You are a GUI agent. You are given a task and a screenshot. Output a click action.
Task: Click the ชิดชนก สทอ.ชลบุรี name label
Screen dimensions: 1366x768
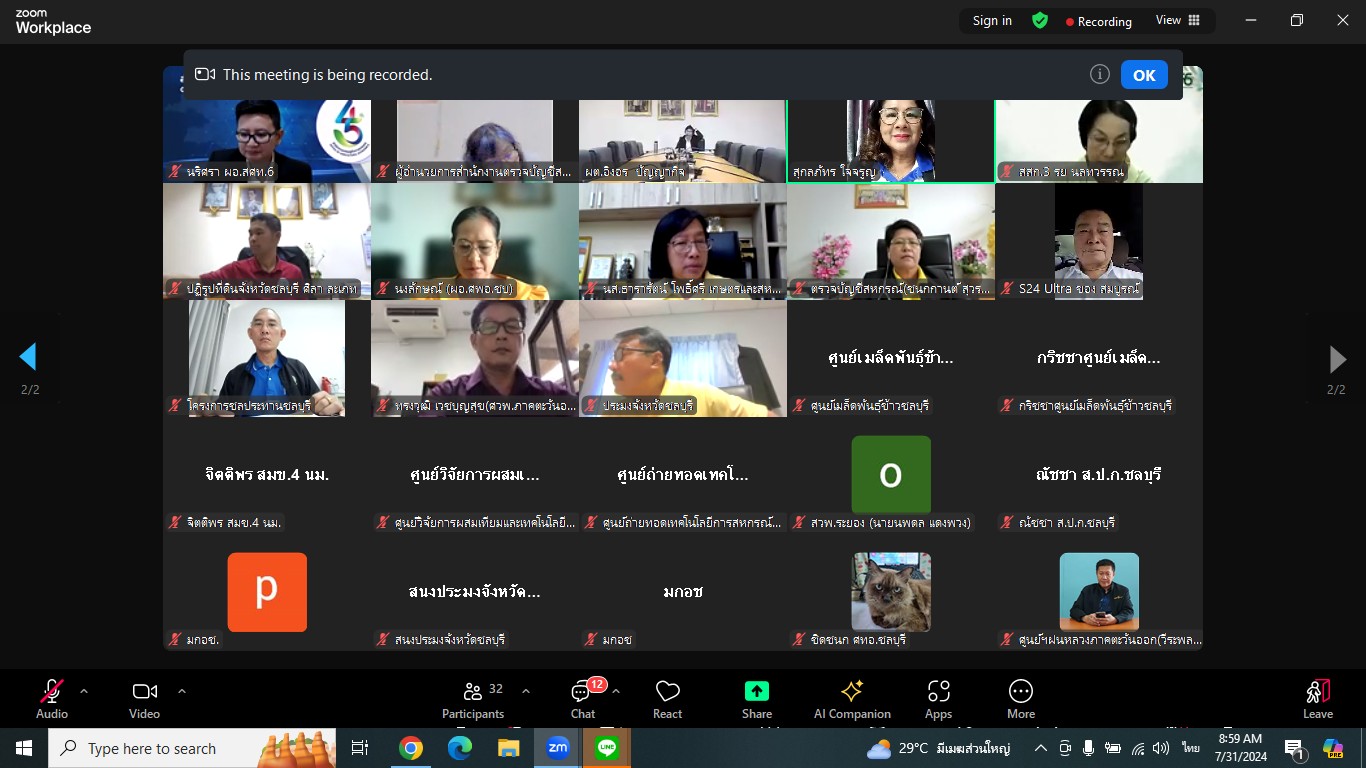tap(858, 639)
